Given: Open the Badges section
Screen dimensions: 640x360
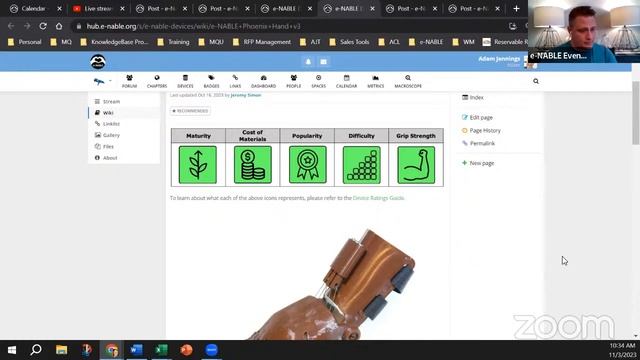Looking at the screenshot, I should coord(211,82).
